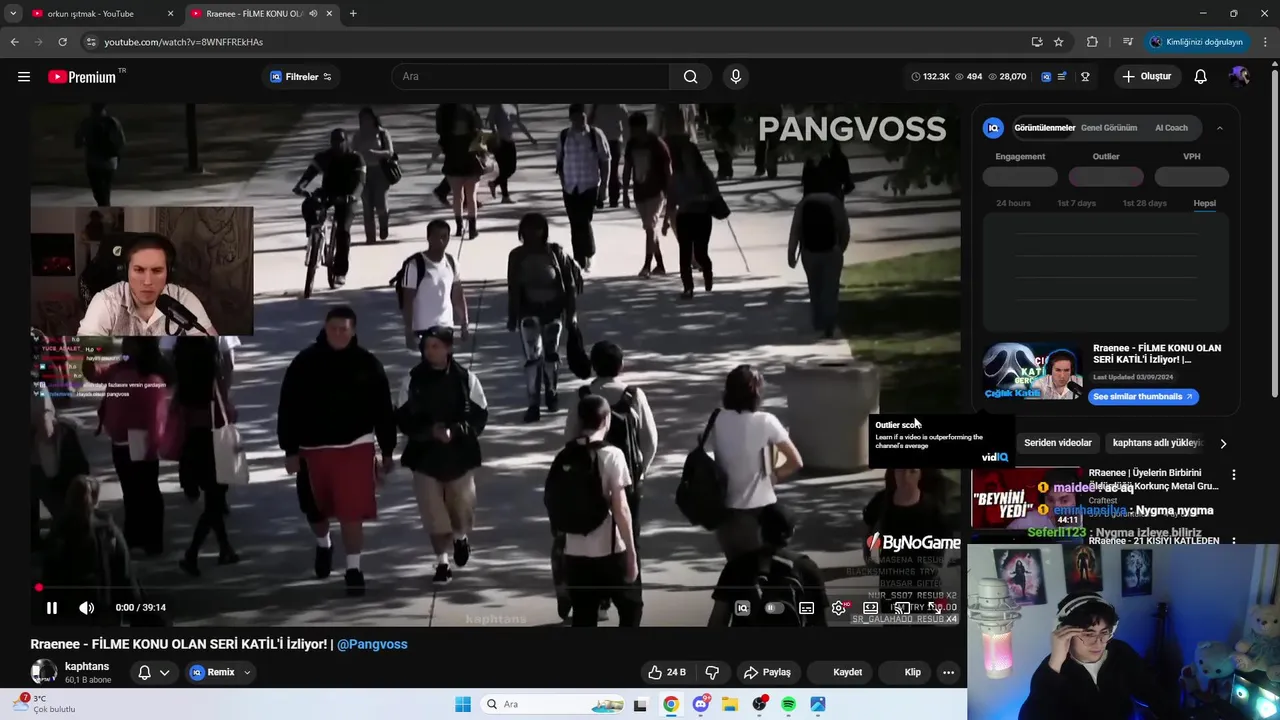Click the kaphtans channel avatar
The height and width of the screenshot is (720, 1280).
[x=44, y=672]
